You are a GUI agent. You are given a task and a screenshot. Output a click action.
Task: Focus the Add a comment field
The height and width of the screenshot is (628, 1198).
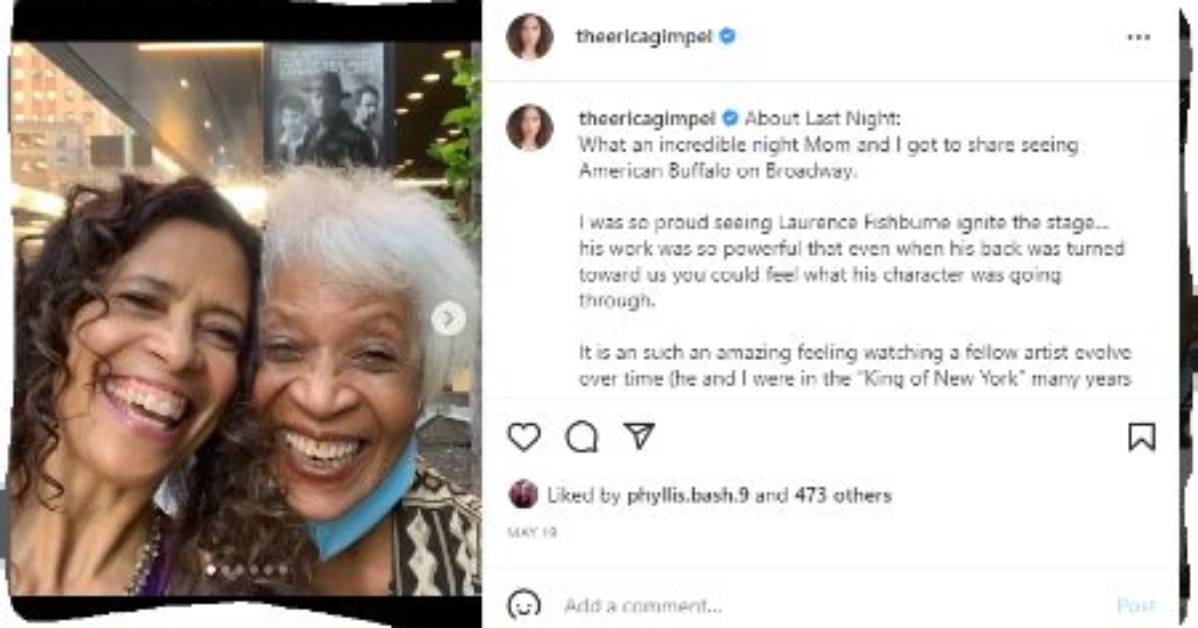(833, 606)
